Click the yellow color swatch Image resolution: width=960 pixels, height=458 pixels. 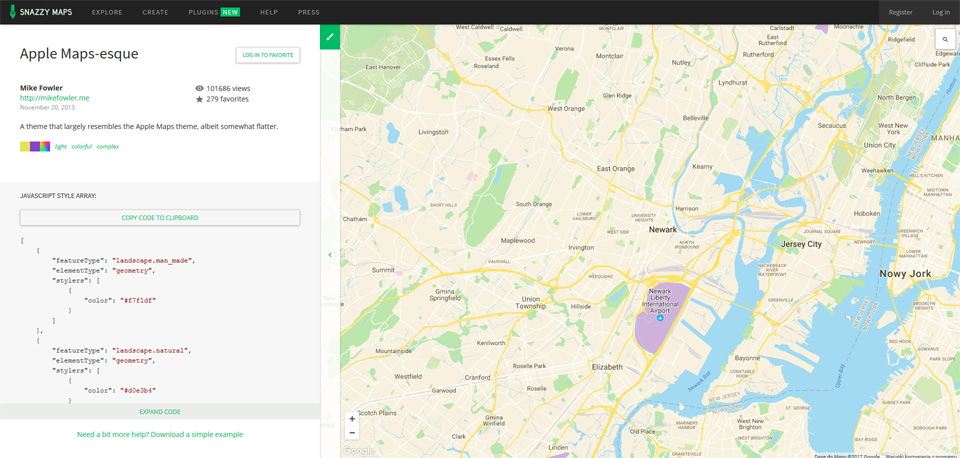point(24,146)
